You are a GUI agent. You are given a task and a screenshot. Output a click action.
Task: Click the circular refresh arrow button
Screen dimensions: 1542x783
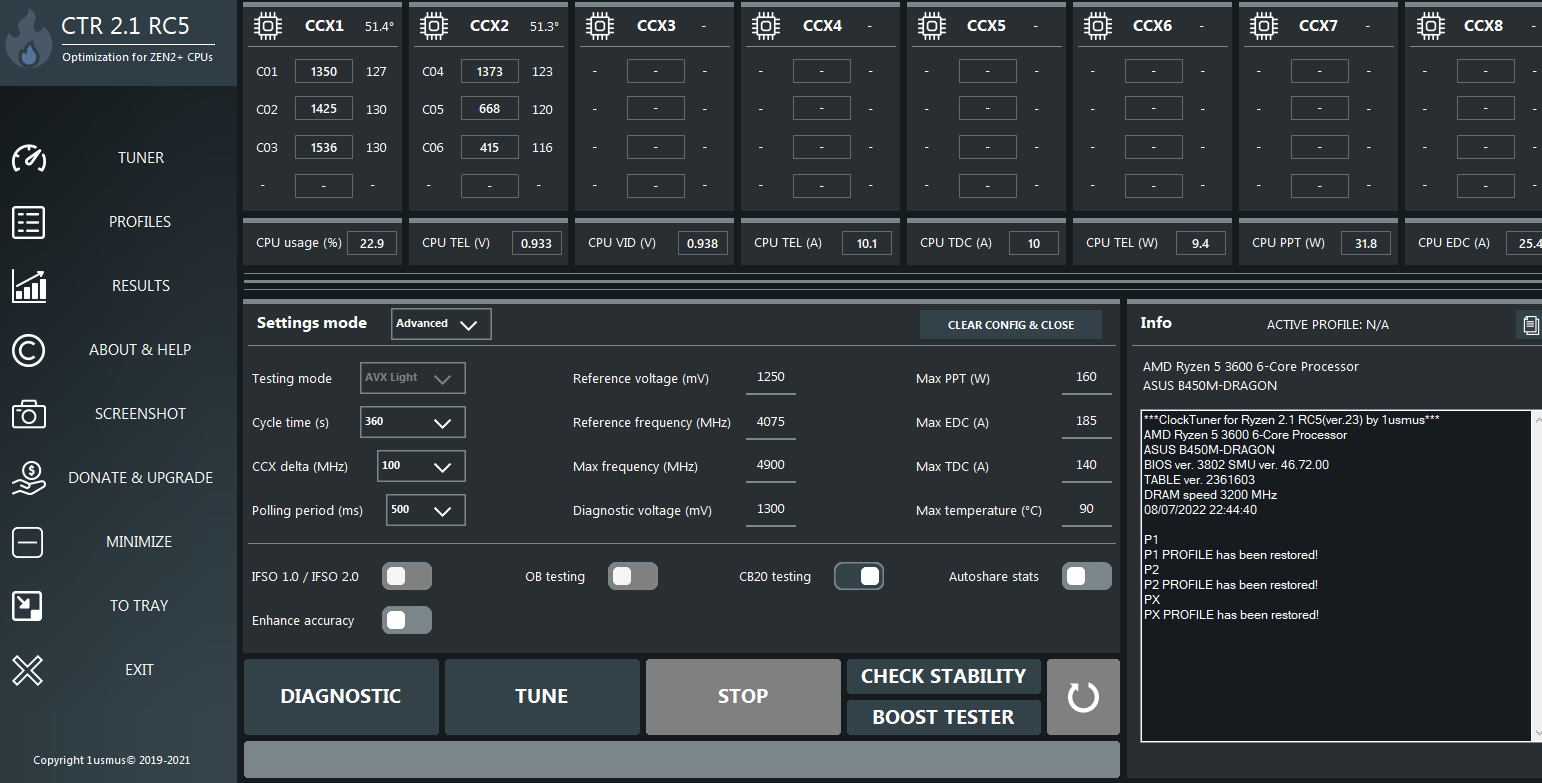click(x=1083, y=697)
